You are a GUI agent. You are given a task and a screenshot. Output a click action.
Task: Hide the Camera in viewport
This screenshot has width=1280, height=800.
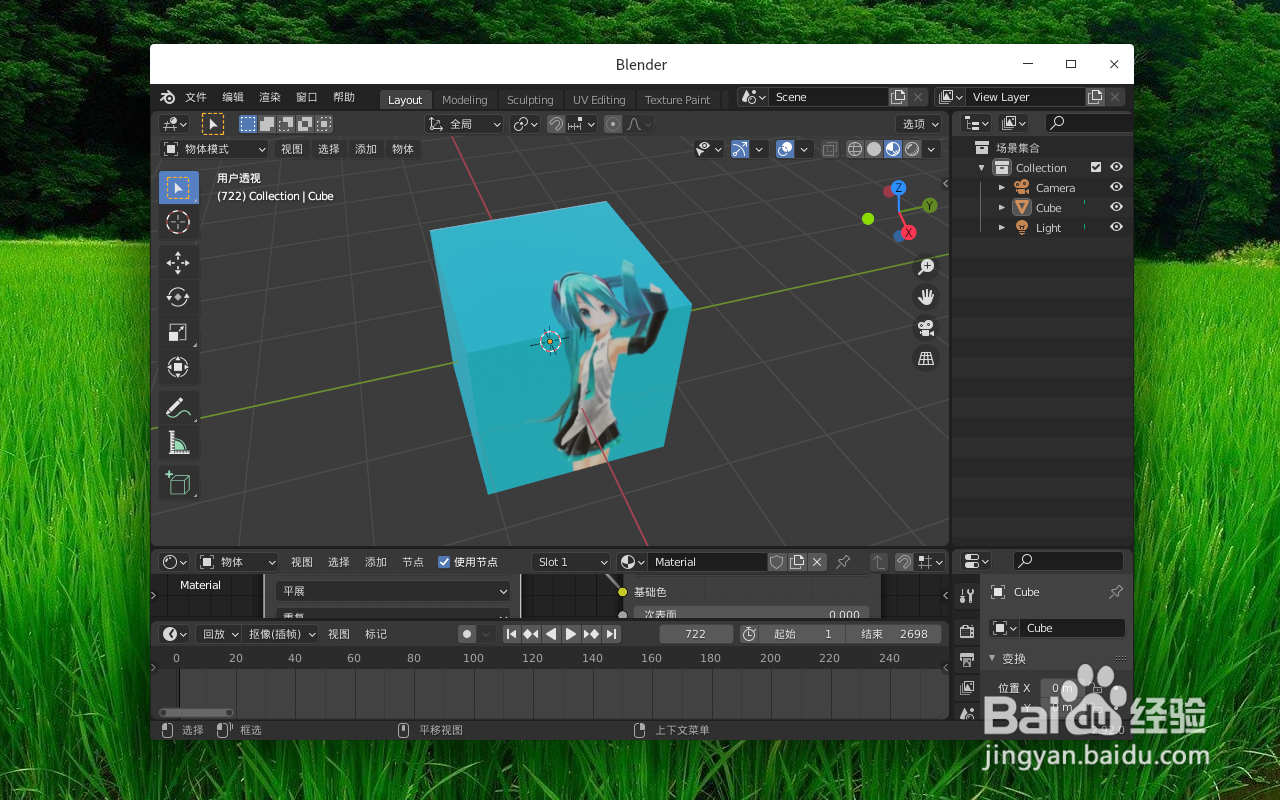(1116, 187)
